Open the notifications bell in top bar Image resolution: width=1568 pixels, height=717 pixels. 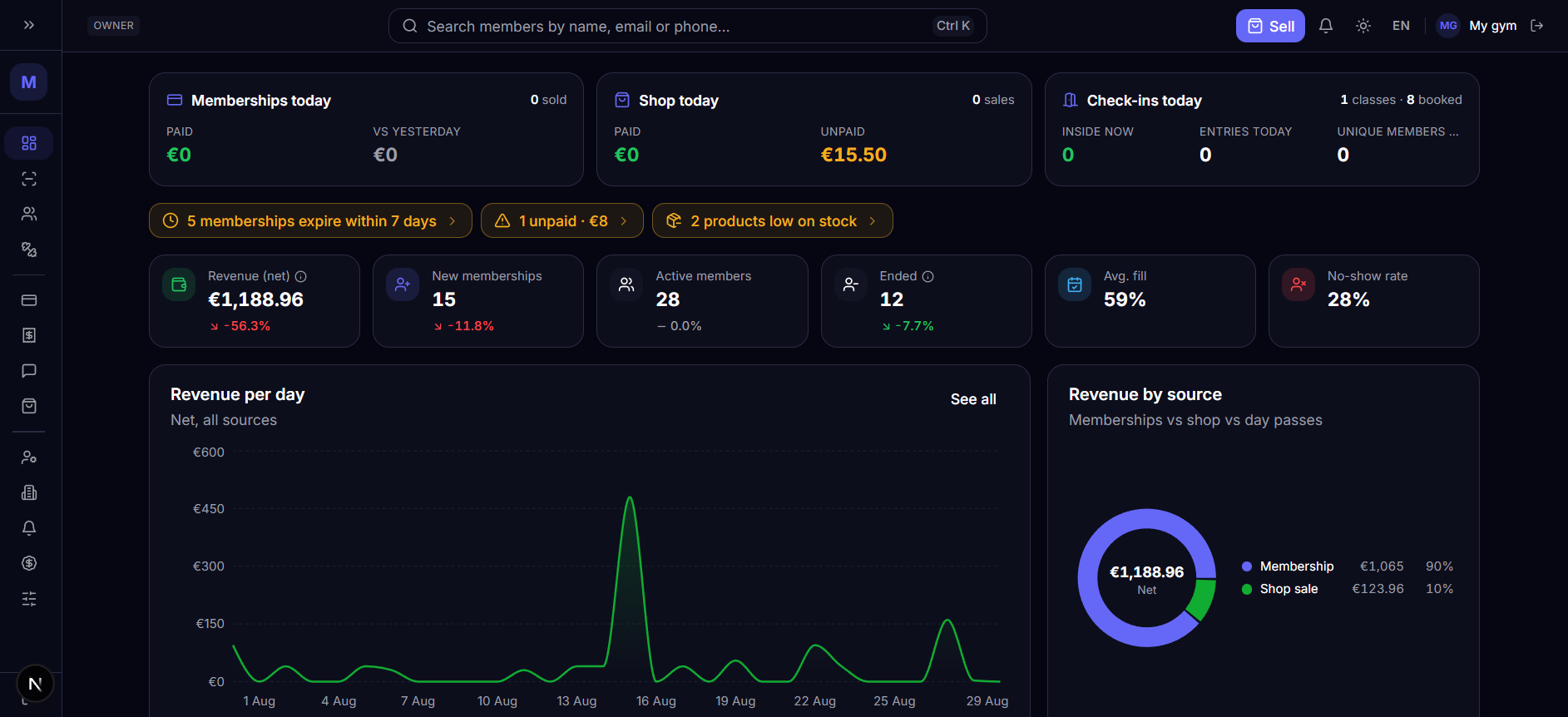pos(1326,26)
